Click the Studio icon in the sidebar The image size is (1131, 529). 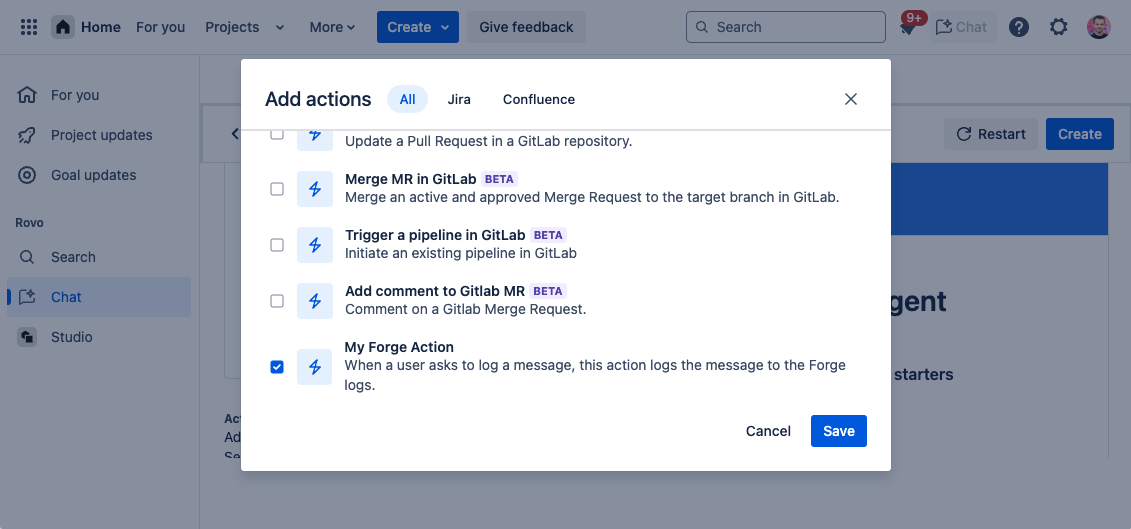click(x=27, y=337)
